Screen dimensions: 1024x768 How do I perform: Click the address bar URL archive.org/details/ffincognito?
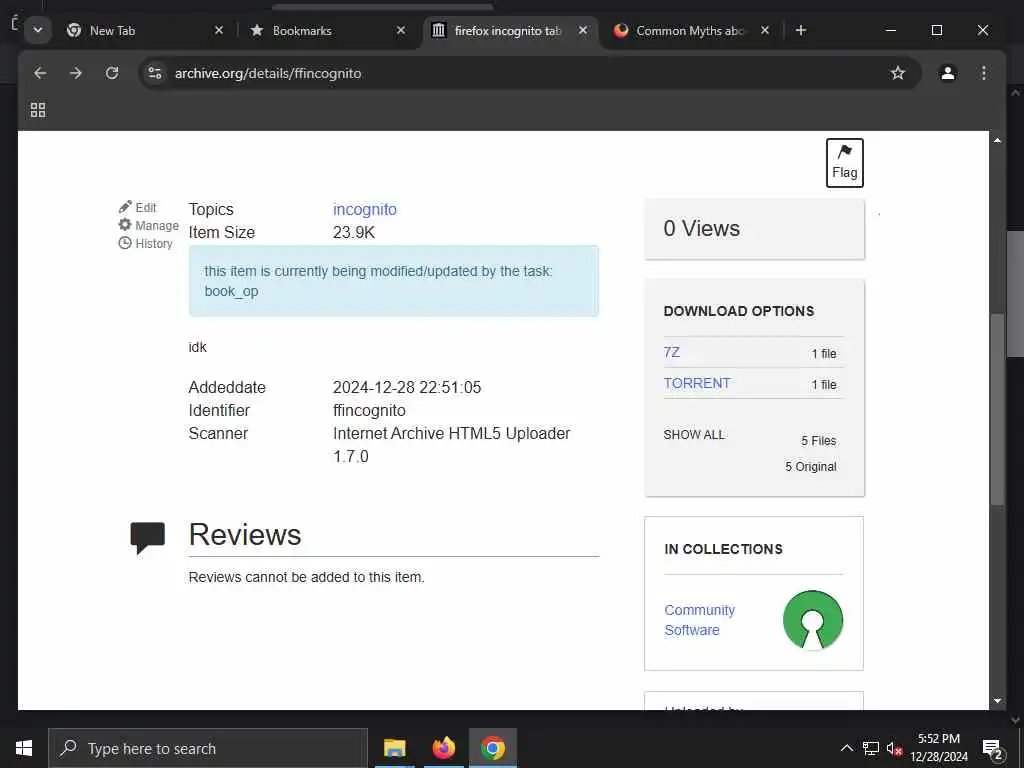[268, 73]
